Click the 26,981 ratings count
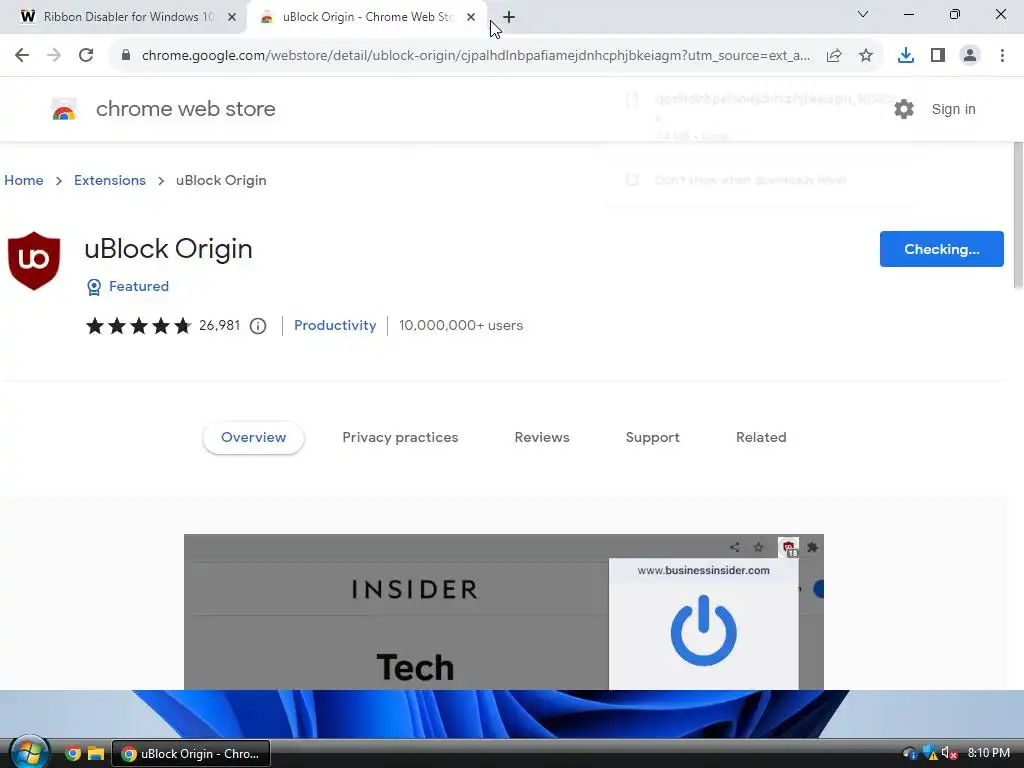Viewport: 1024px width, 768px height. point(219,325)
